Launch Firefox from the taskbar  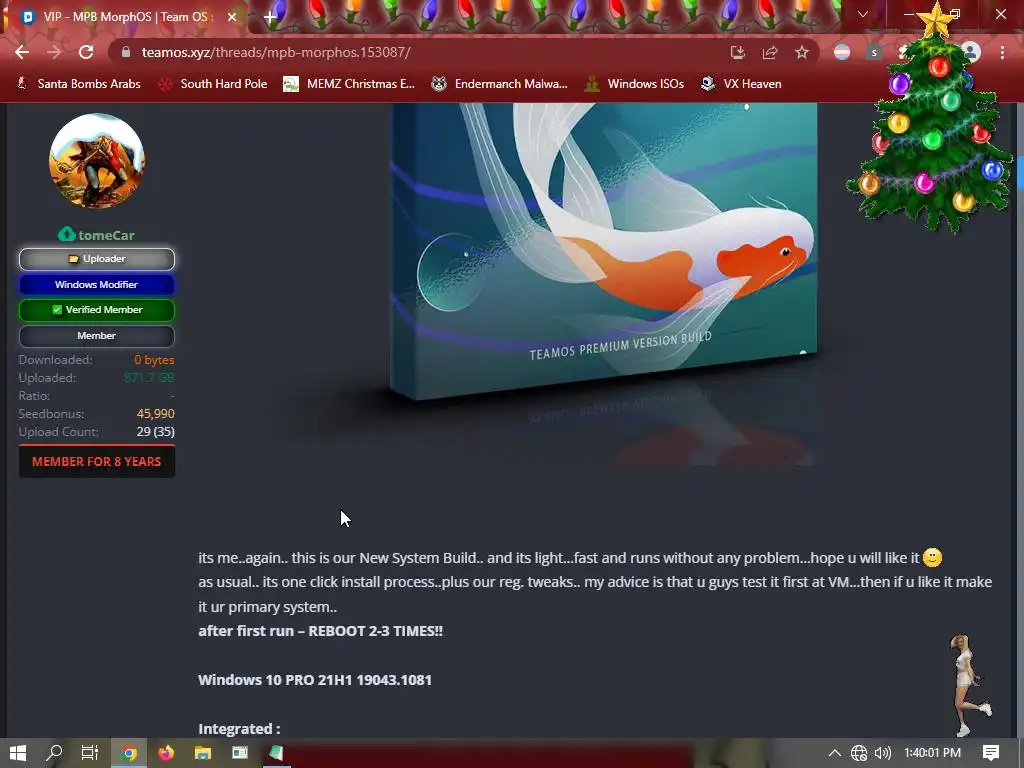(166, 753)
